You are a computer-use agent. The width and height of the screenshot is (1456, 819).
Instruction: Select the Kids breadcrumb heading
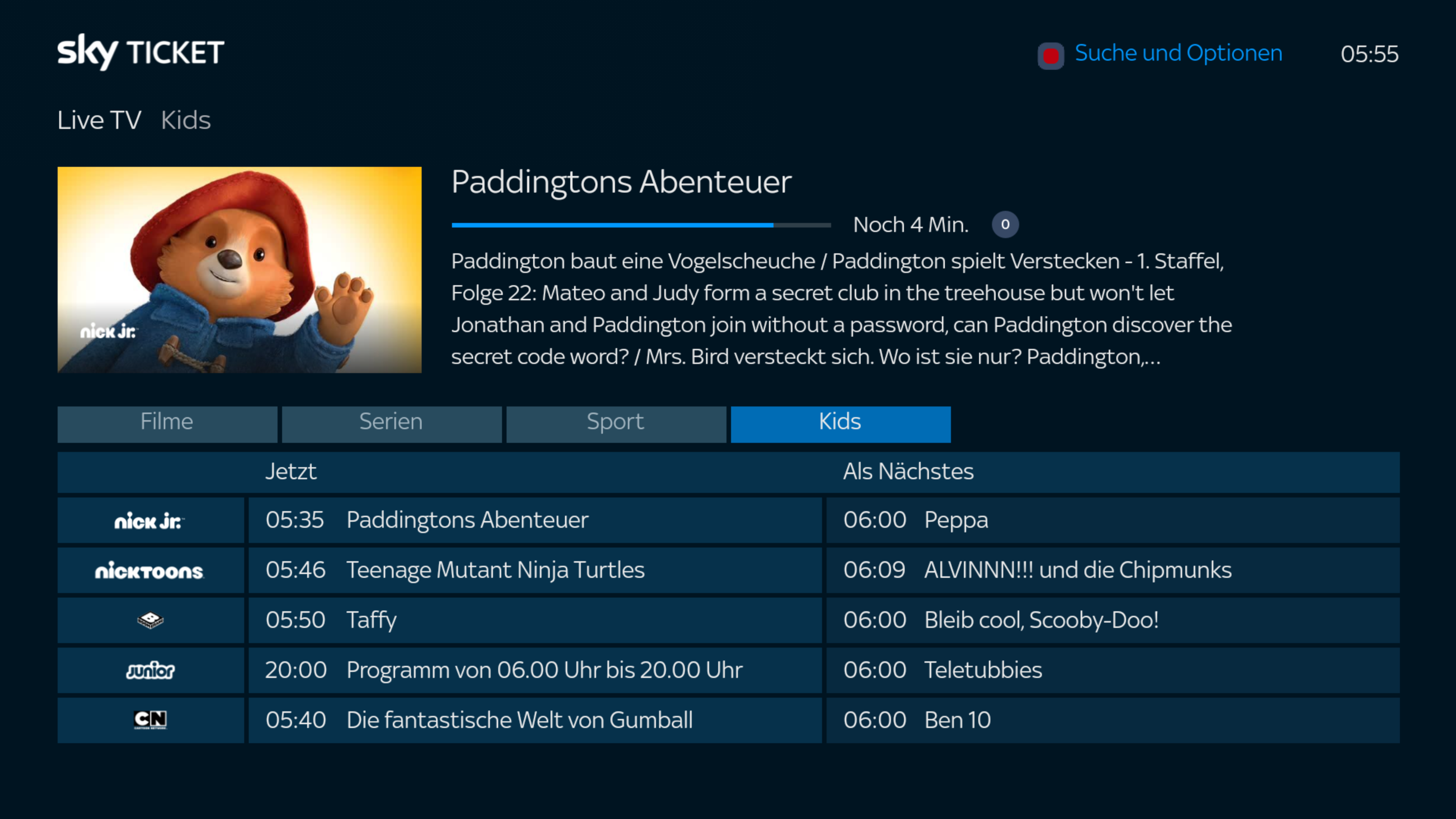185,120
